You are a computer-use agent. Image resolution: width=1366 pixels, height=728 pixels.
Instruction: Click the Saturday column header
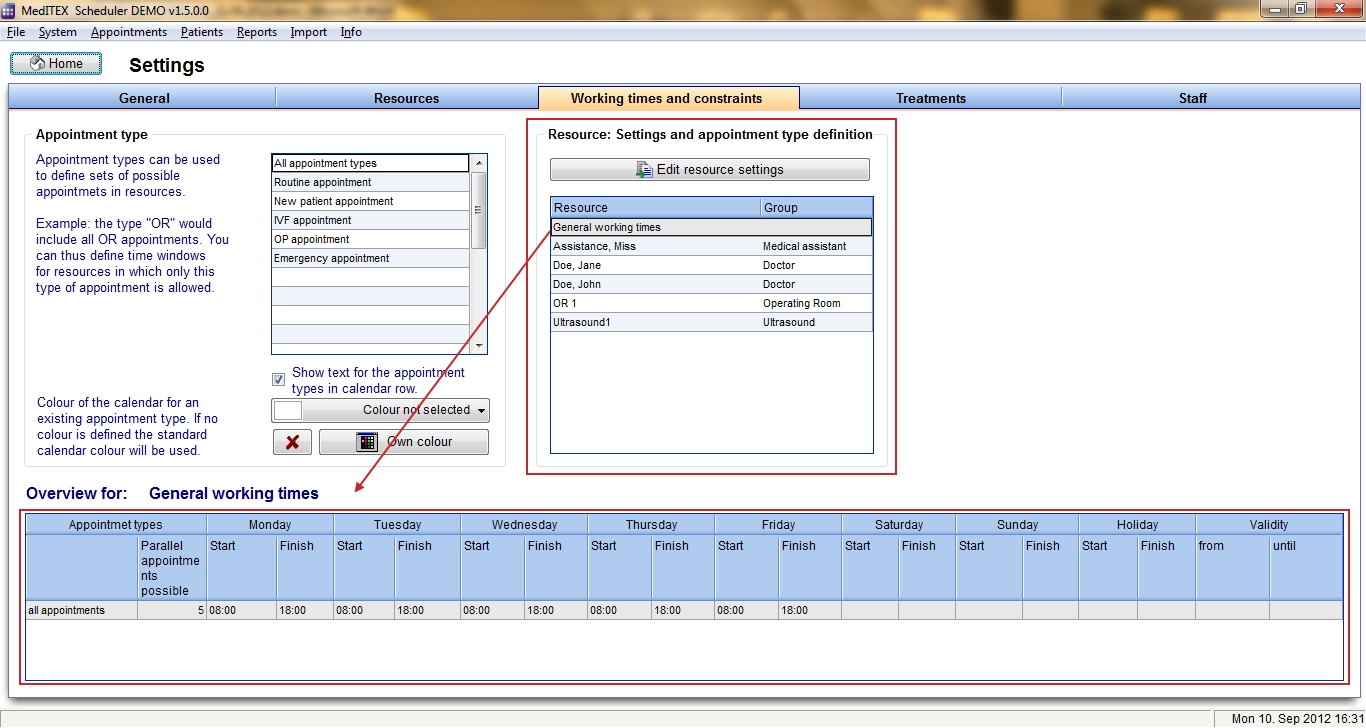(899, 524)
